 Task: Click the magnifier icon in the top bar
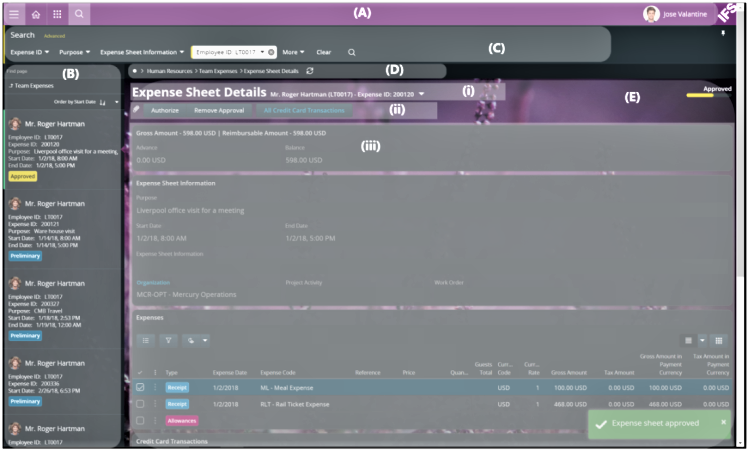tap(79, 15)
